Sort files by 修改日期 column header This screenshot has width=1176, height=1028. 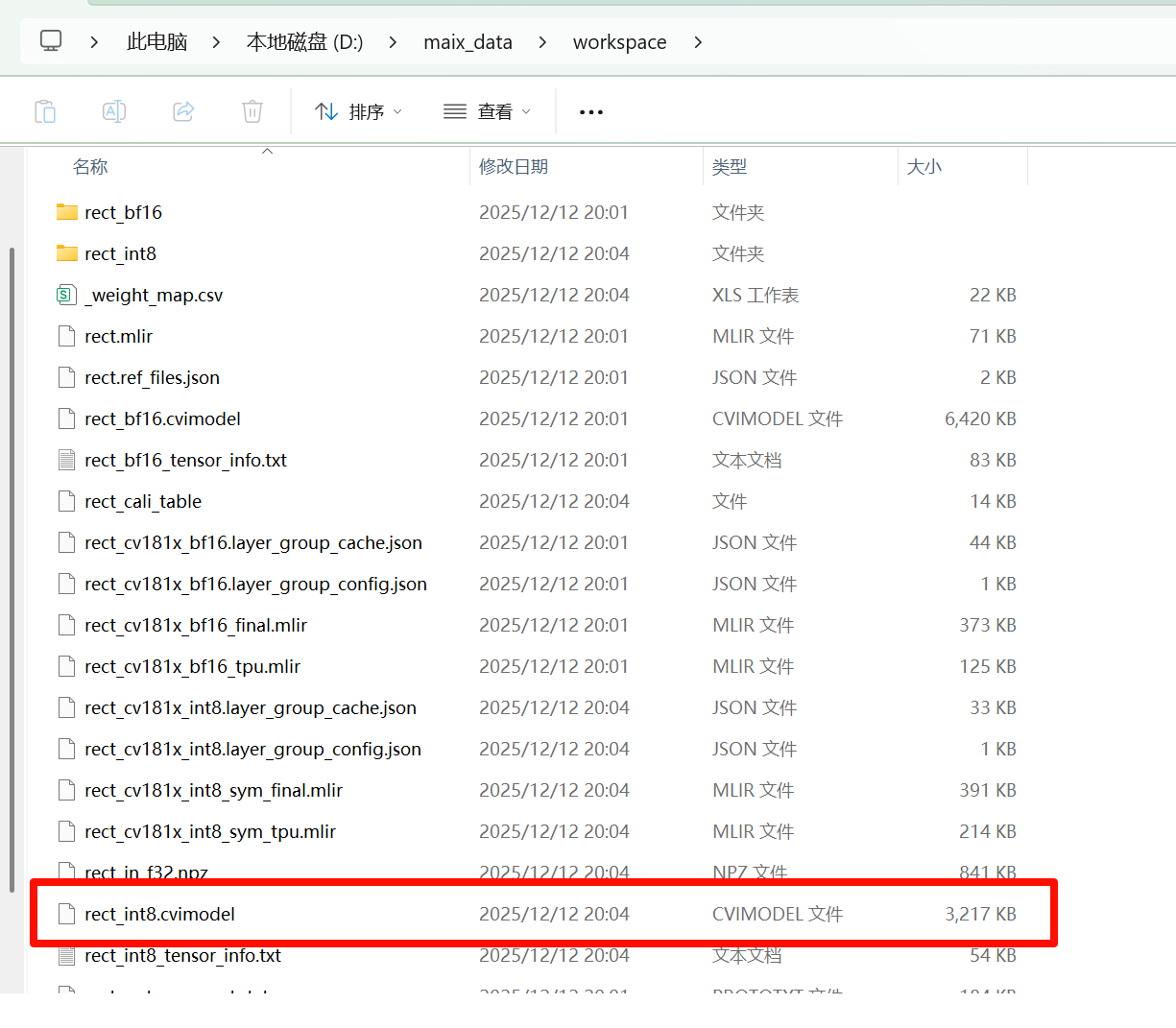(x=514, y=167)
